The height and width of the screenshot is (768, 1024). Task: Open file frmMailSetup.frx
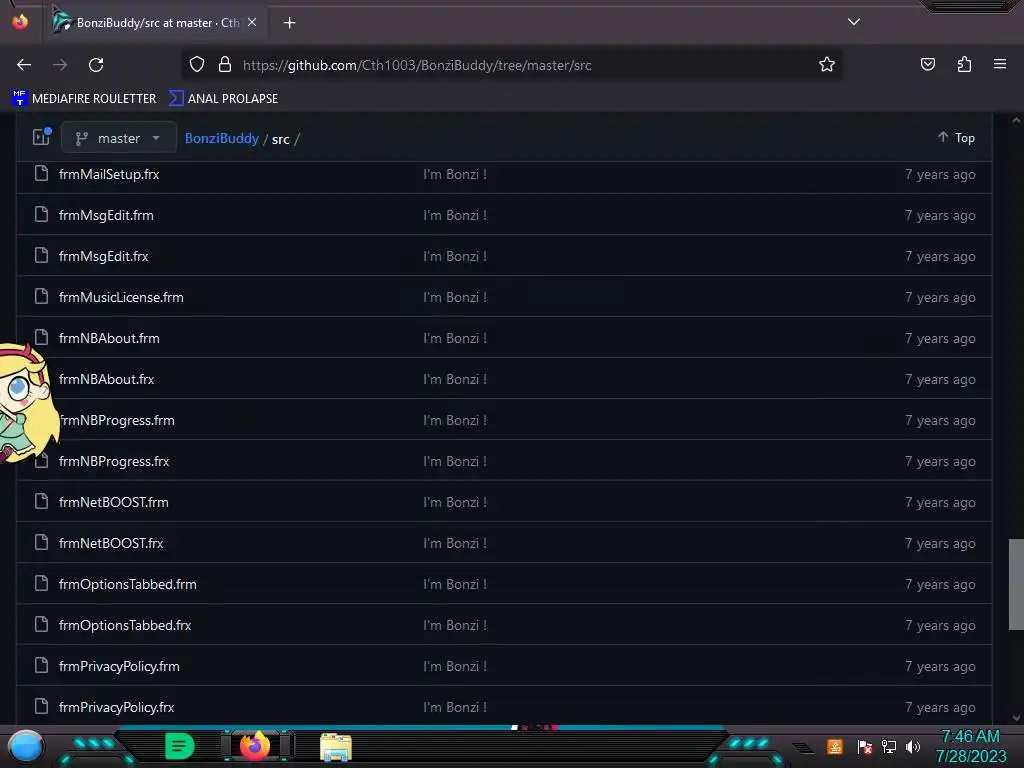coord(109,174)
